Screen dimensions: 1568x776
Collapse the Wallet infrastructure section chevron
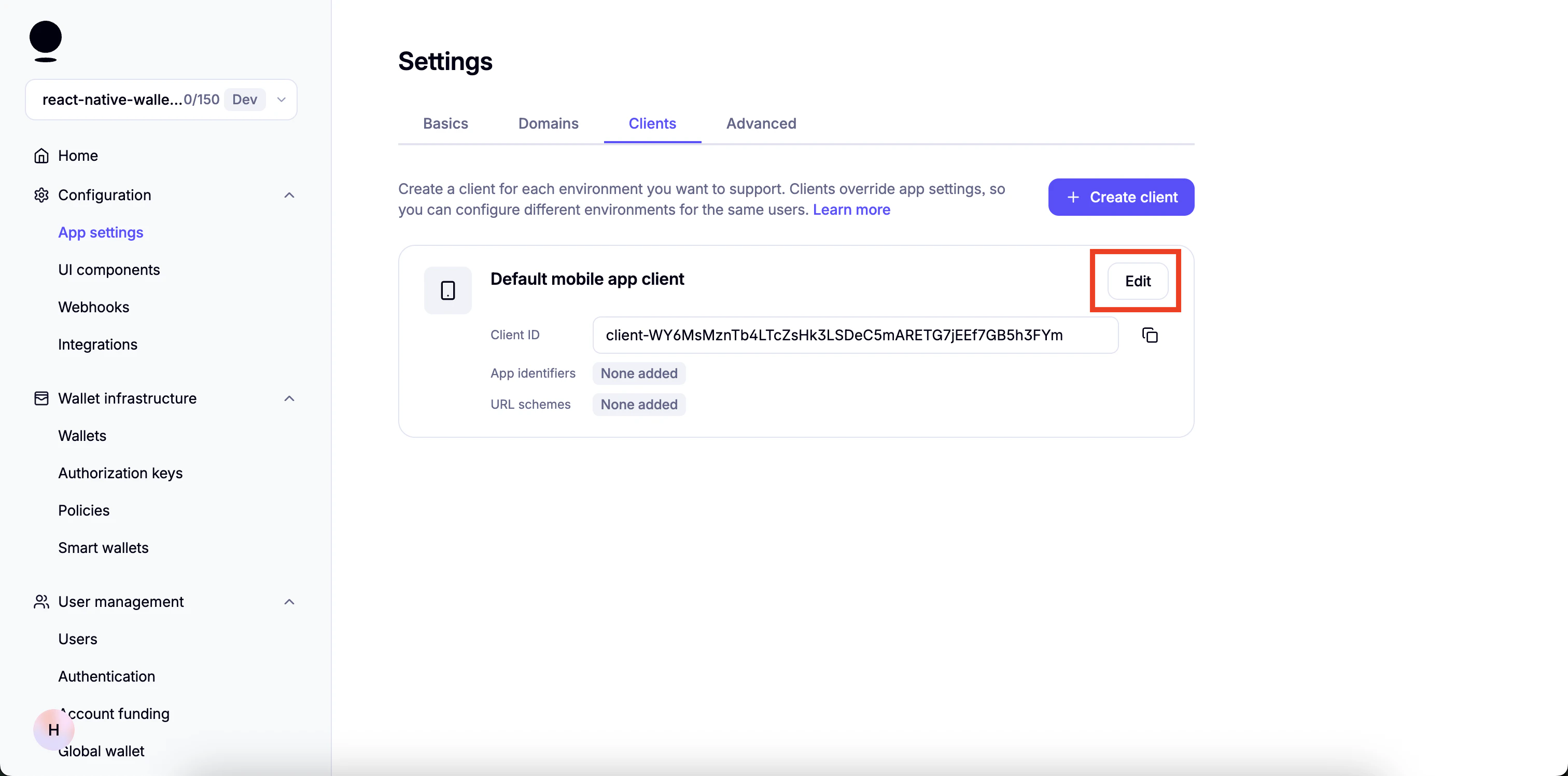(x=289, y=398)
